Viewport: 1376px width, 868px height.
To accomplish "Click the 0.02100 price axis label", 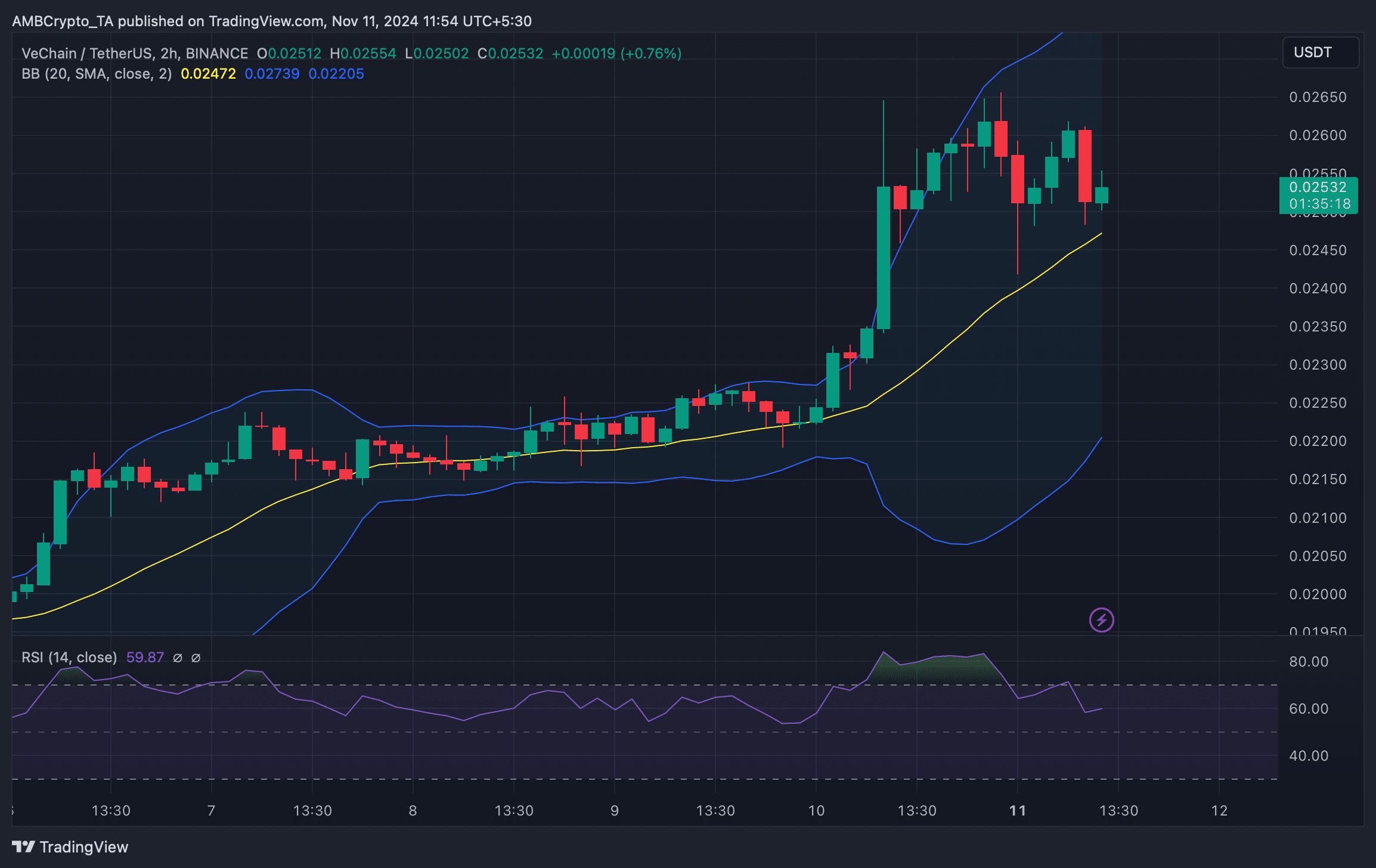I will point(1318,518).
